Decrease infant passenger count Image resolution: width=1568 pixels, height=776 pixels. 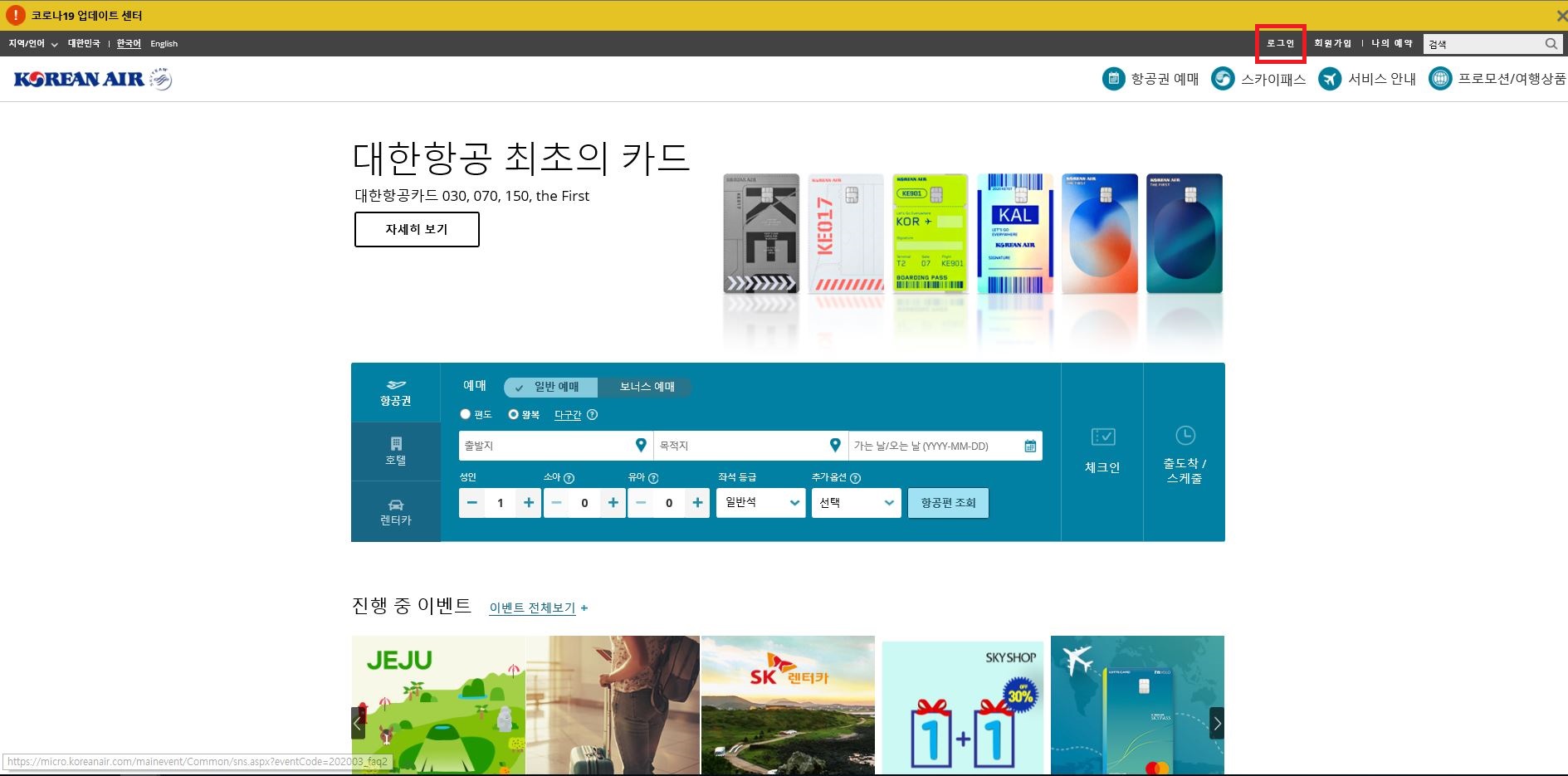tap(641, 503)
